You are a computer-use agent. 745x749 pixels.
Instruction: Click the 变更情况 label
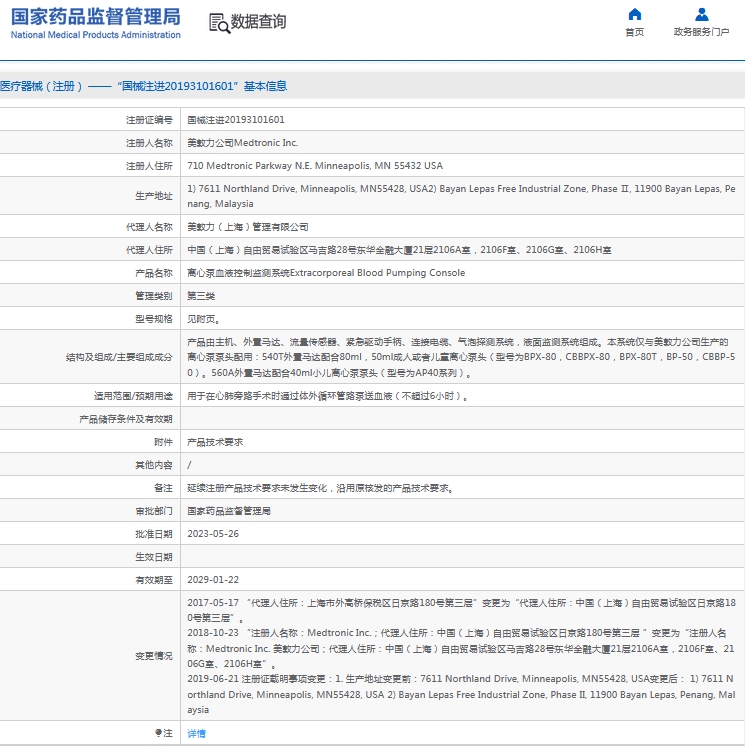[x=153, y=656]
